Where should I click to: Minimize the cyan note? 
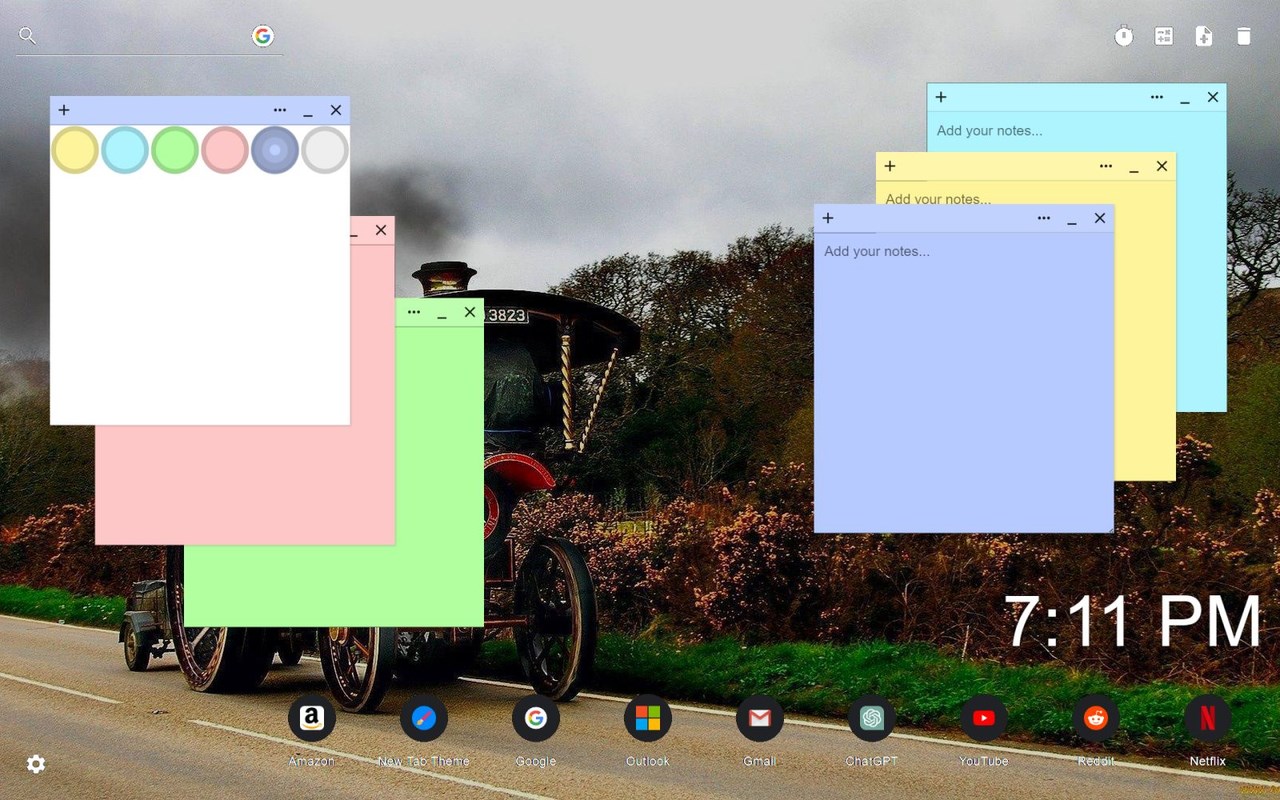click(x=1185, y=97)
